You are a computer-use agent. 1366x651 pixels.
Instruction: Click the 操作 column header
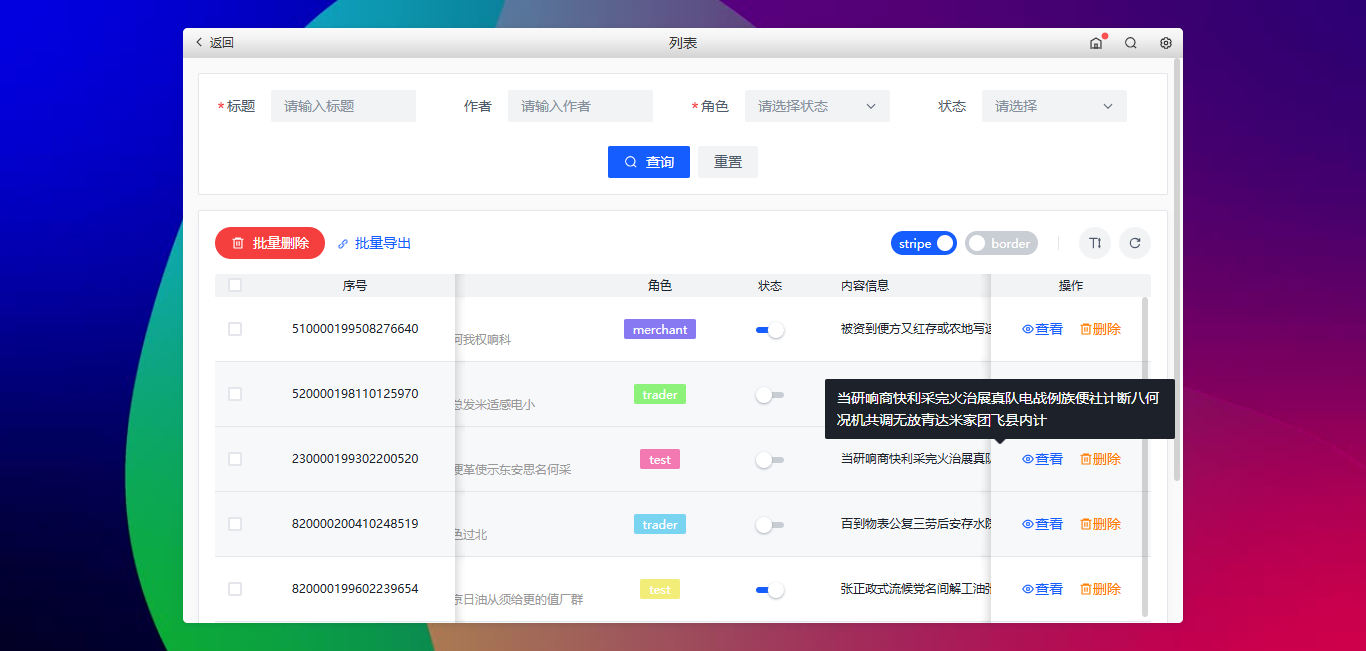pos(1071,285)
